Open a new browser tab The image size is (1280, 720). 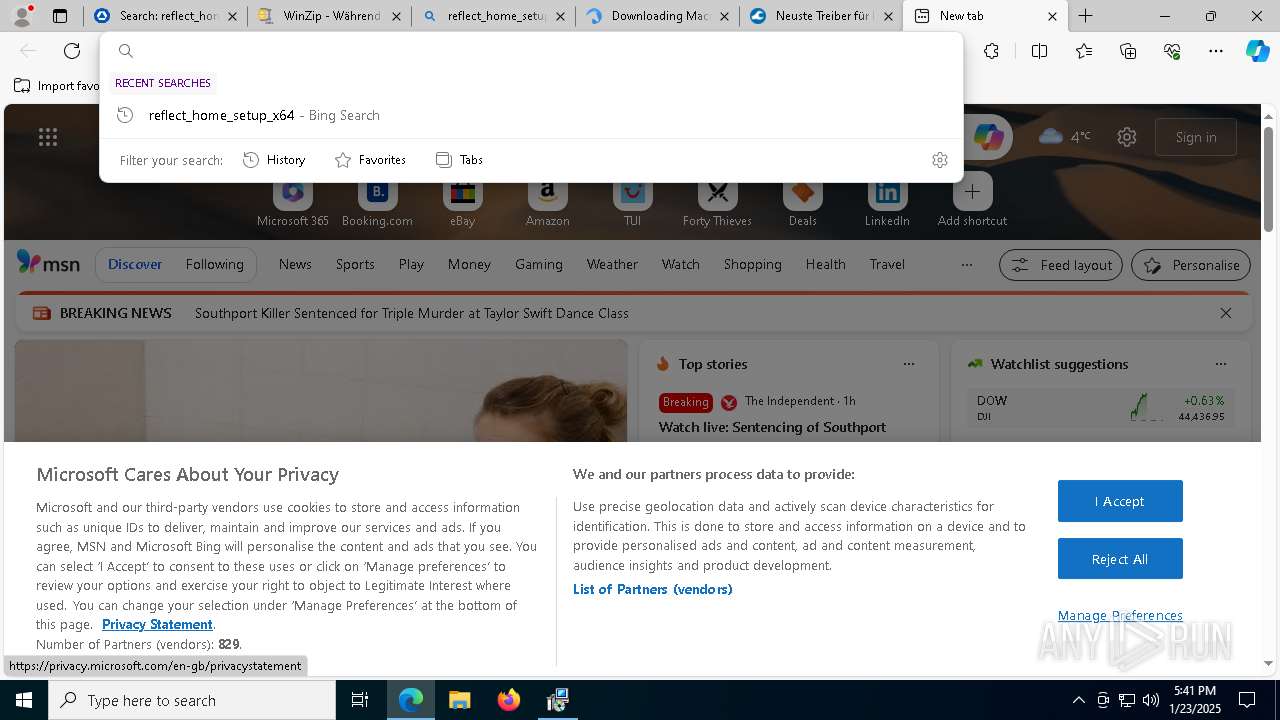pos(1085,16)
